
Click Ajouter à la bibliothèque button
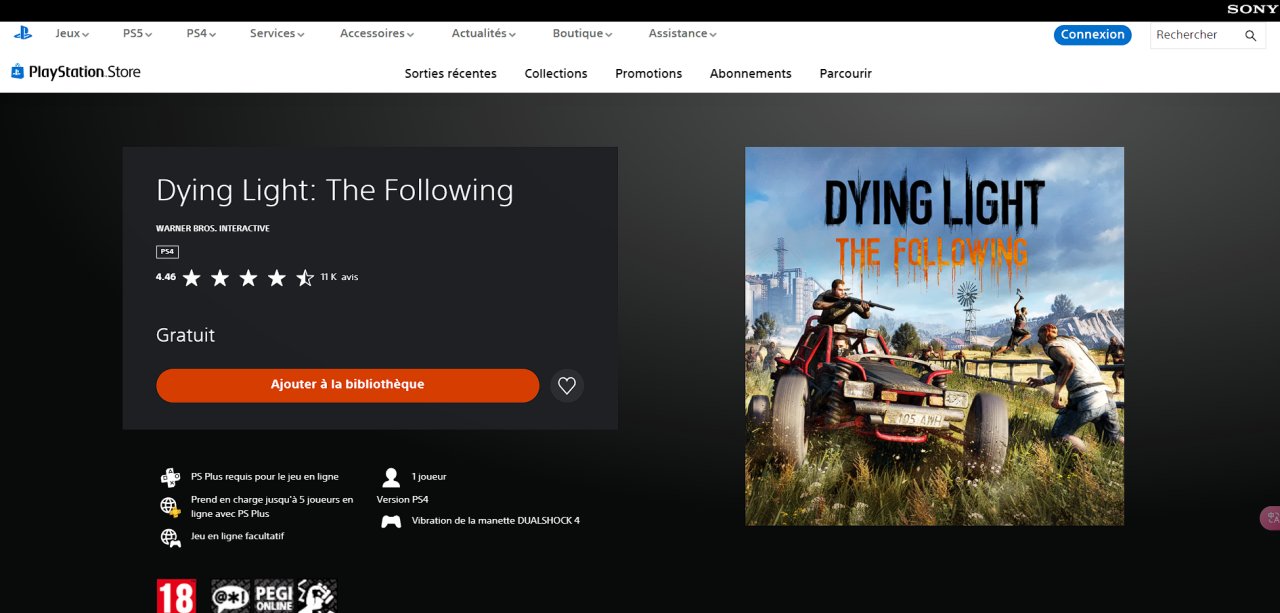point(347,385)
